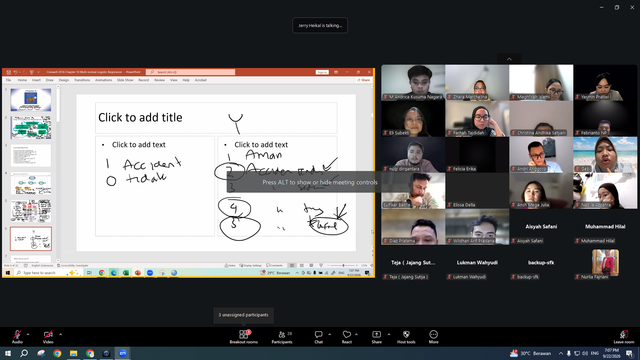The height and width of the screenshot is (360, 640).
Task: Open Host tools shield menu
Action: coord(406,337)
